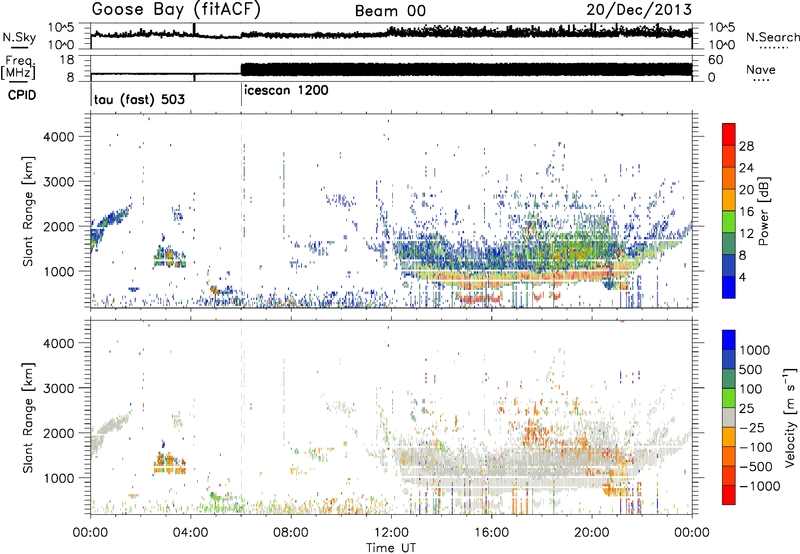This screenshot has height=554, width=800.
Task: Click the "20:00" time tick label
Action: [x=591, y=533]
